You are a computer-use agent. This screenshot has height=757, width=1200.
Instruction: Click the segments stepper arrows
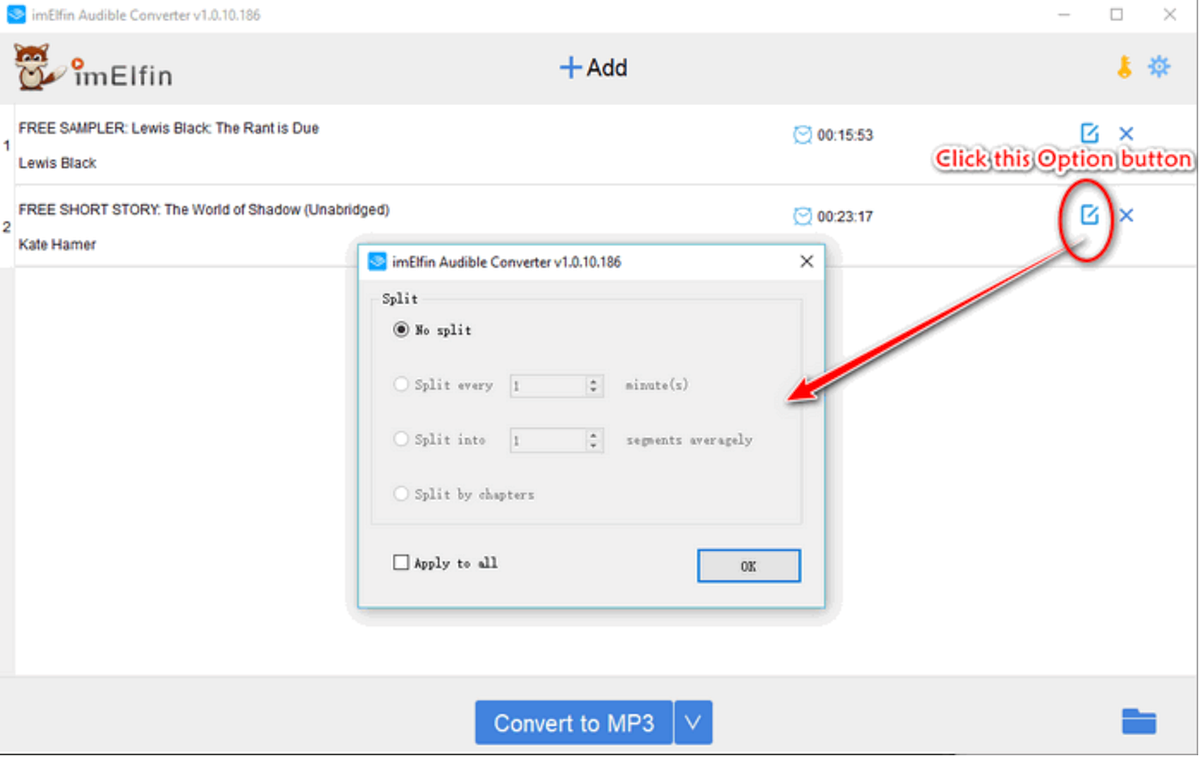[x=594, y=440]
